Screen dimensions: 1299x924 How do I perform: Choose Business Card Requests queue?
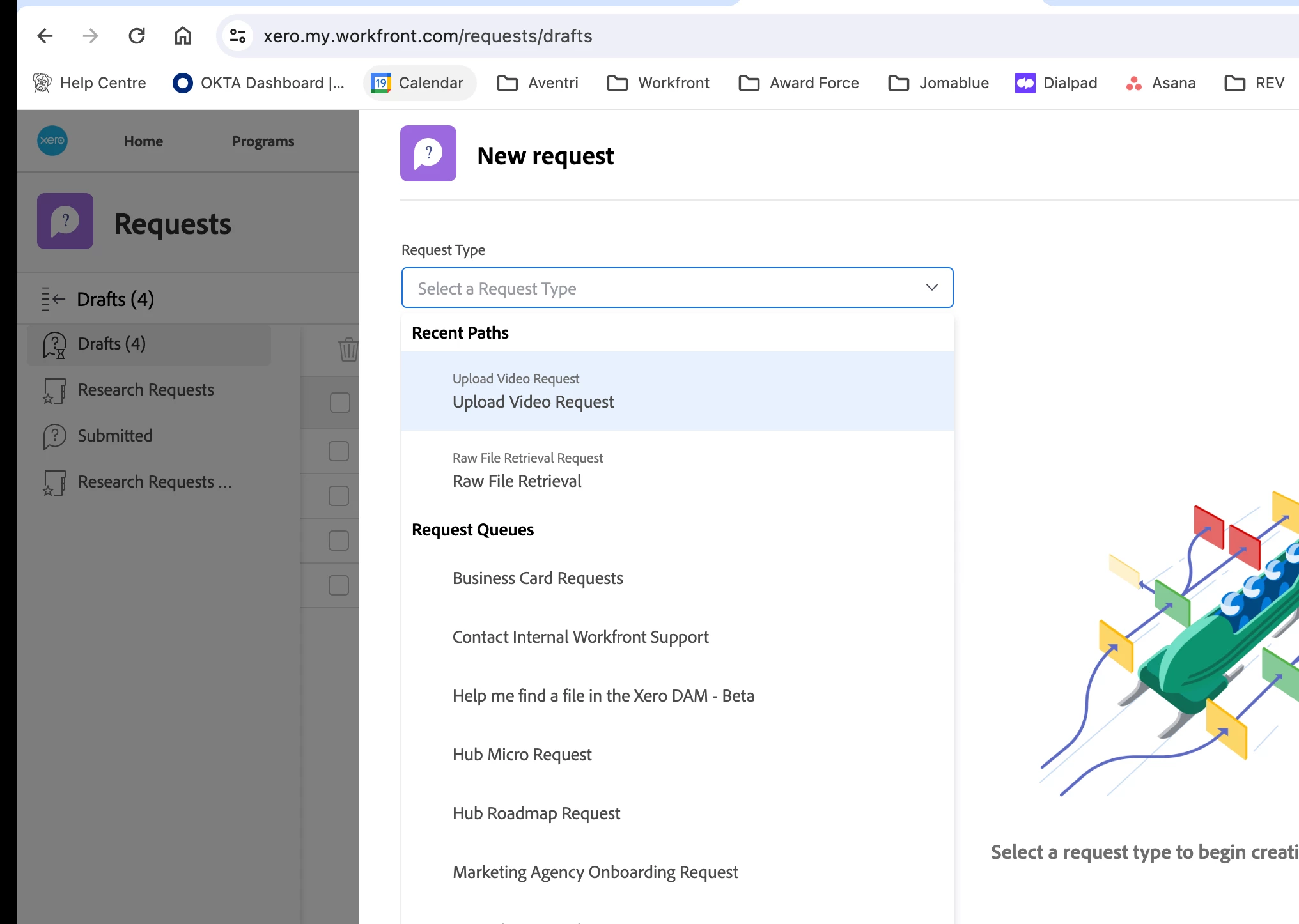pos(538,578)
